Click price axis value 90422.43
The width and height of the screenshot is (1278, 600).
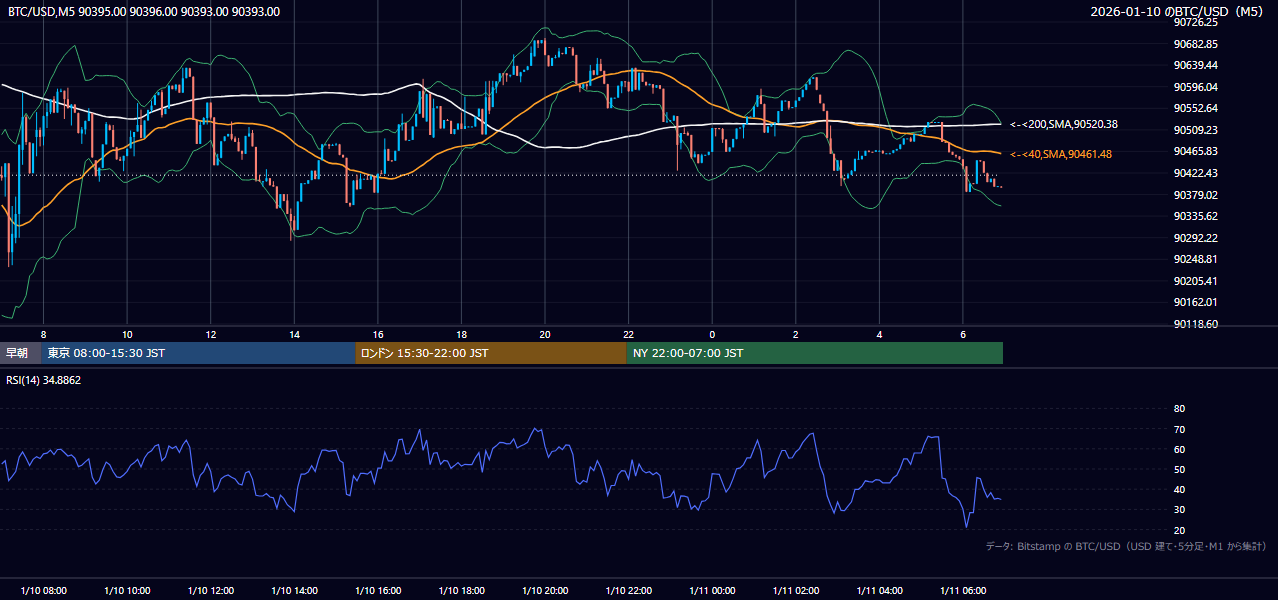[1195, 173]
